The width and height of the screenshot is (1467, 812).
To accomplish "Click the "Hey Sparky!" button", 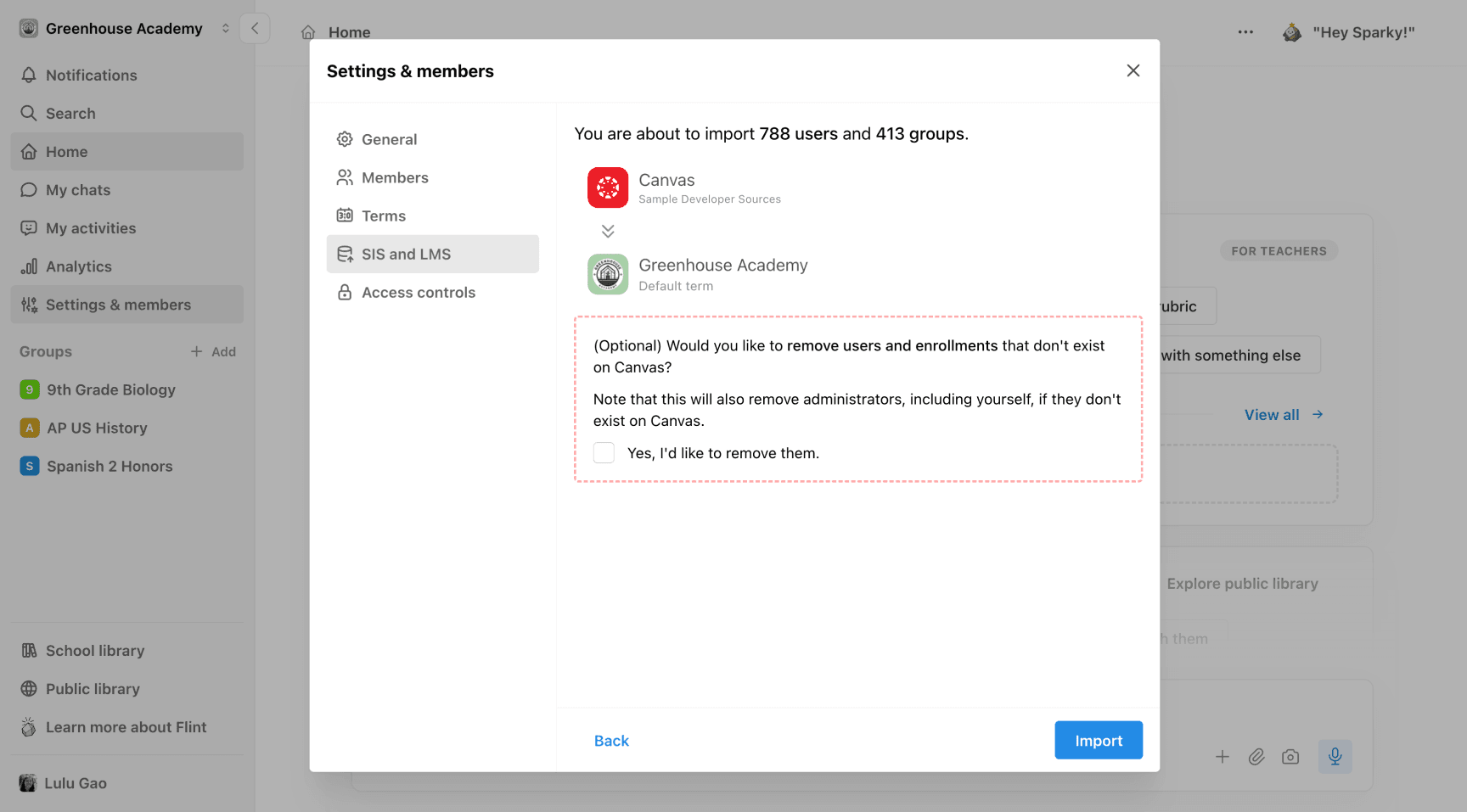I will tap(1348, 32).
